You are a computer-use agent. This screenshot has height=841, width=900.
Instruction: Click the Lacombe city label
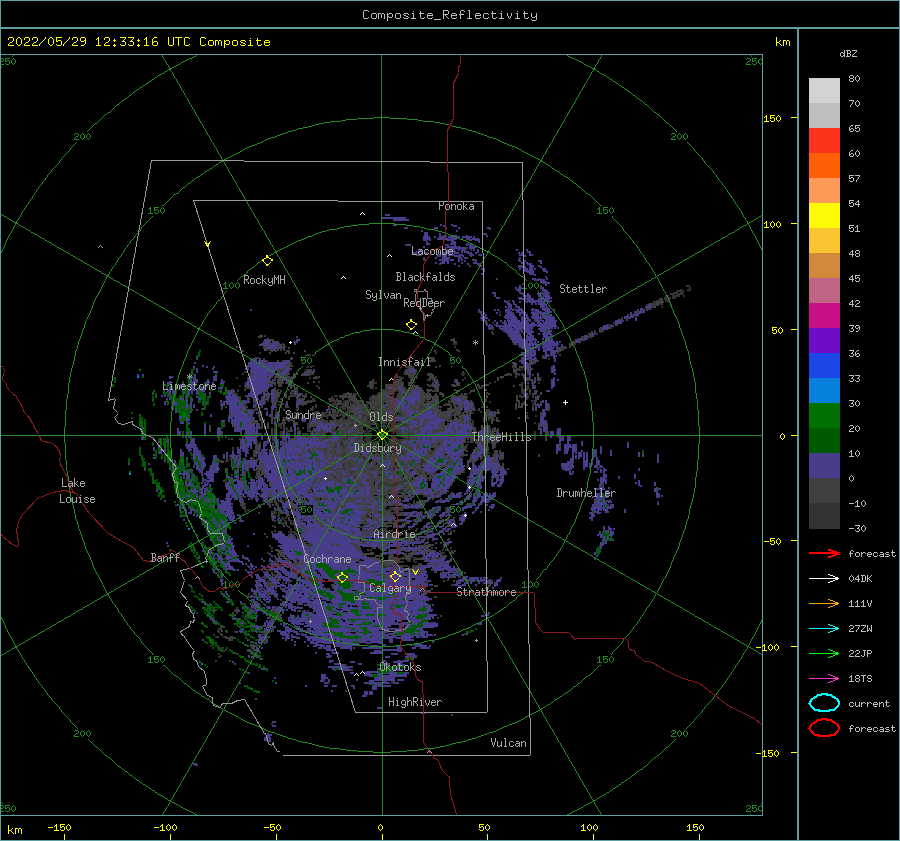coord(432,251)
